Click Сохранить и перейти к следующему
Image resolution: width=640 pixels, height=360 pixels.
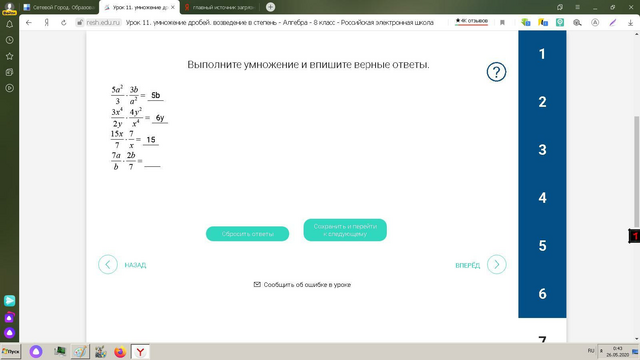click(345, 230)
